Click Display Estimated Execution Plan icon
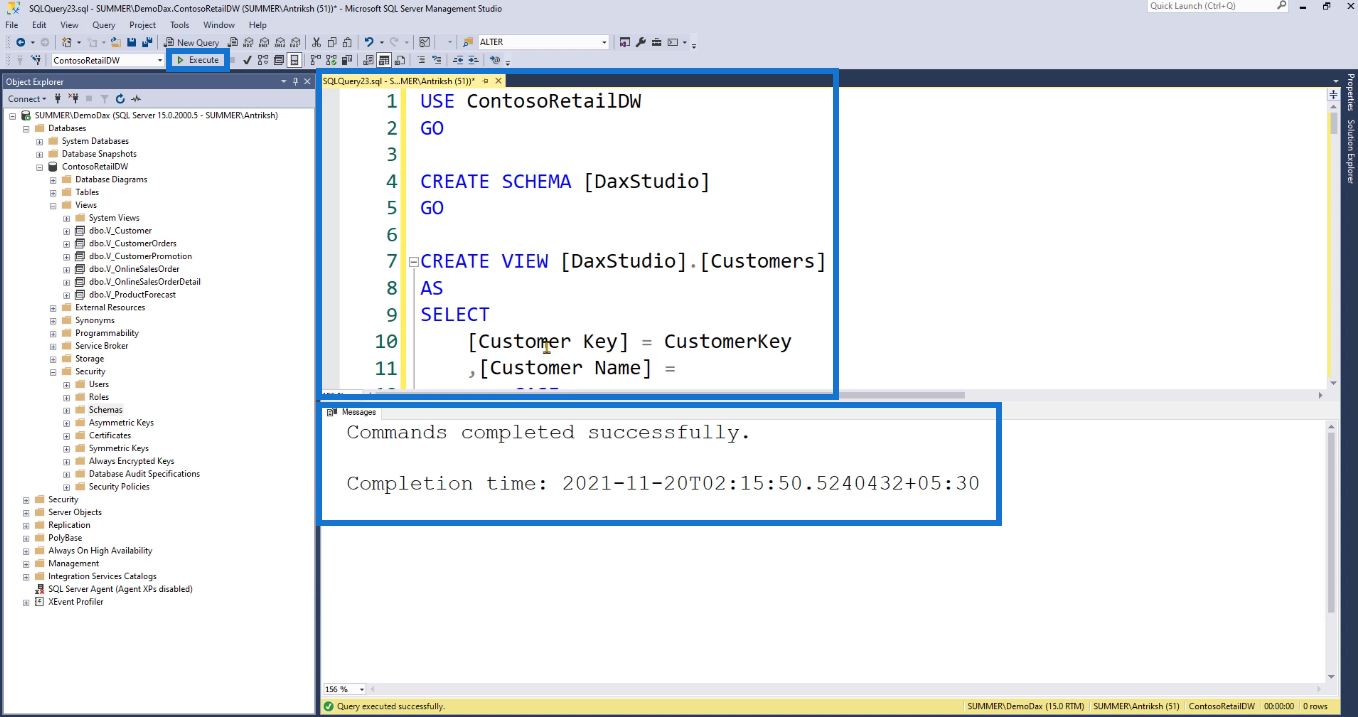 point(263,60)
